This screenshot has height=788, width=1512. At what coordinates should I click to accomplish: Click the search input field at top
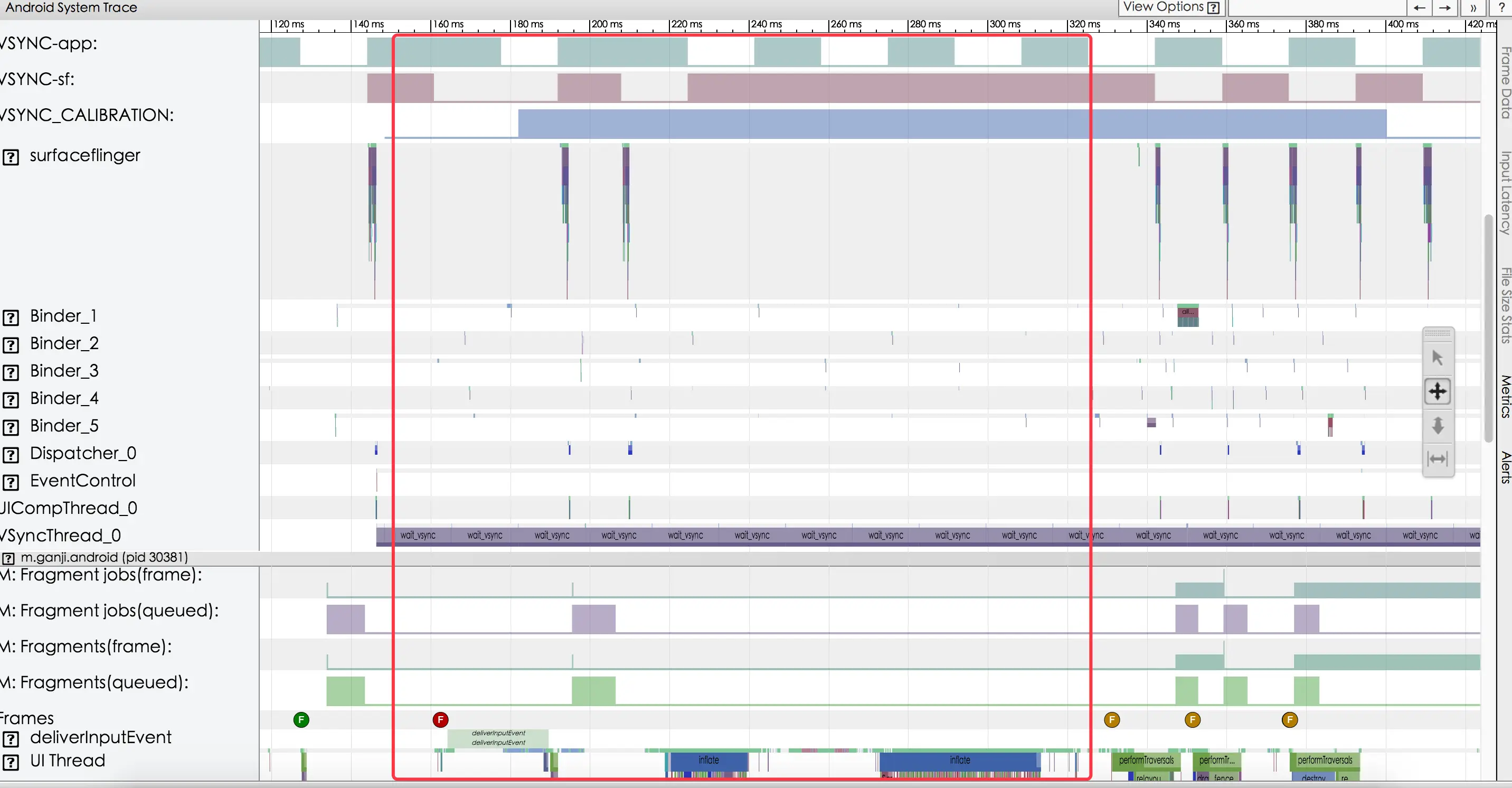coord(1317,7)
